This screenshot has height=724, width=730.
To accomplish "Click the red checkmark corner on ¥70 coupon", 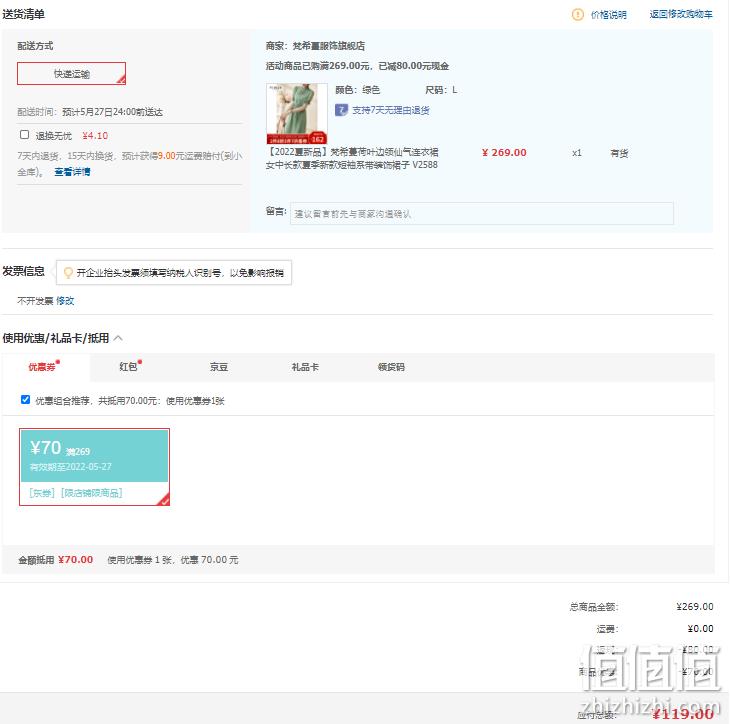I will [163, 499].
